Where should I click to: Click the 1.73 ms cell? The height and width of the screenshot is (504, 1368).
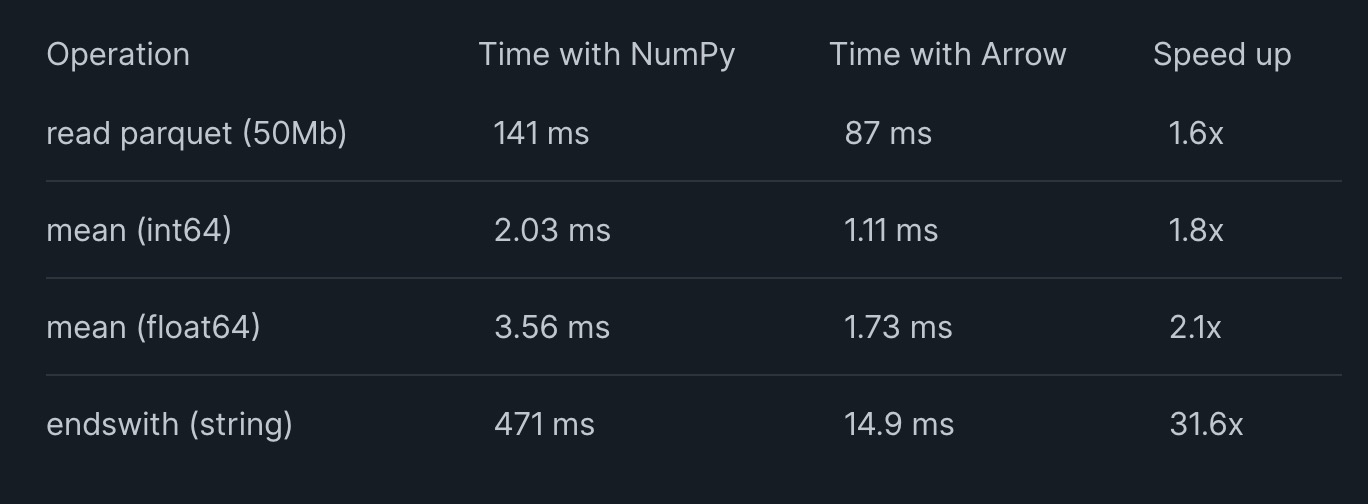[898, 327]
